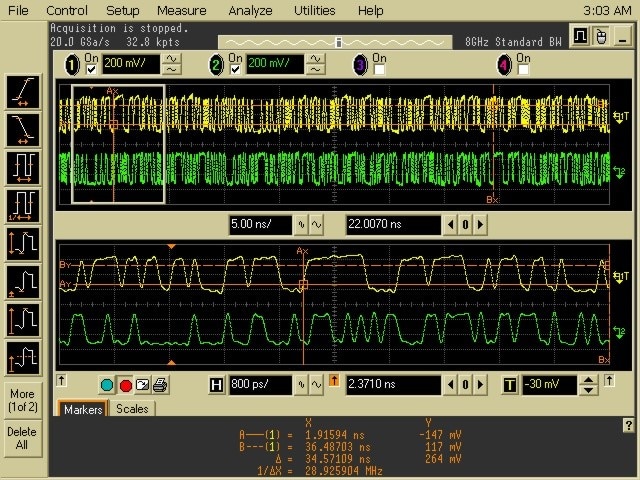Toggle channel 1 On checkbox

(x=91, y=69)
